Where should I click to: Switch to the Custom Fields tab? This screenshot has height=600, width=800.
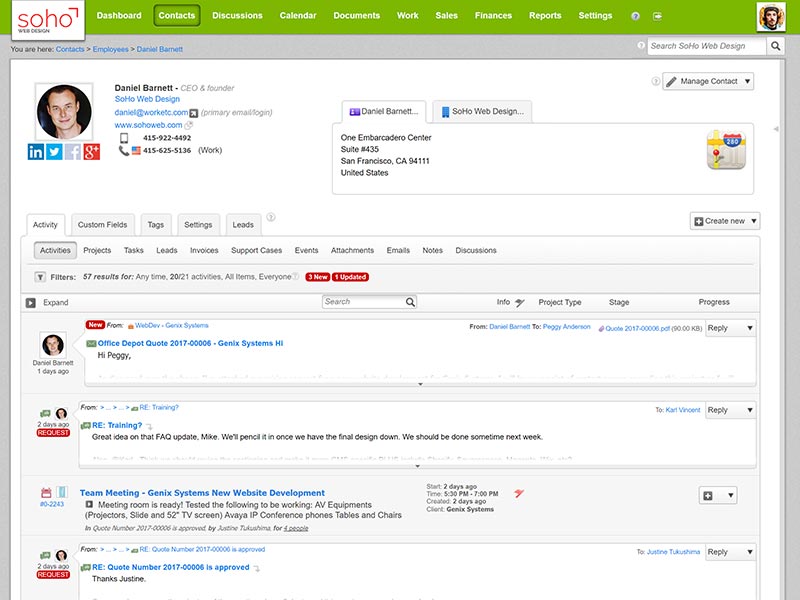[x=102, y=225]
